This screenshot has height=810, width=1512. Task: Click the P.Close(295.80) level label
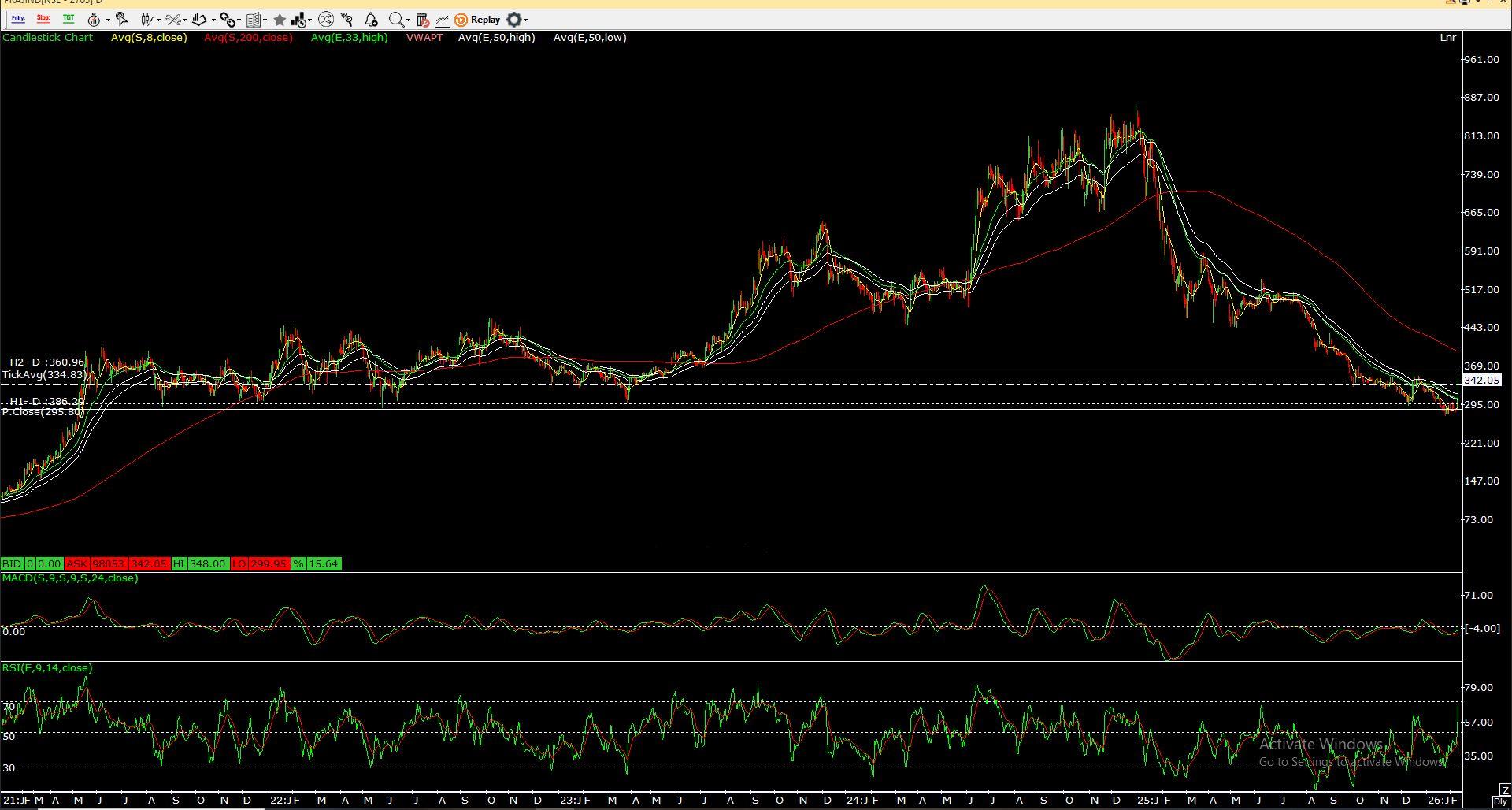click(43, 412)
